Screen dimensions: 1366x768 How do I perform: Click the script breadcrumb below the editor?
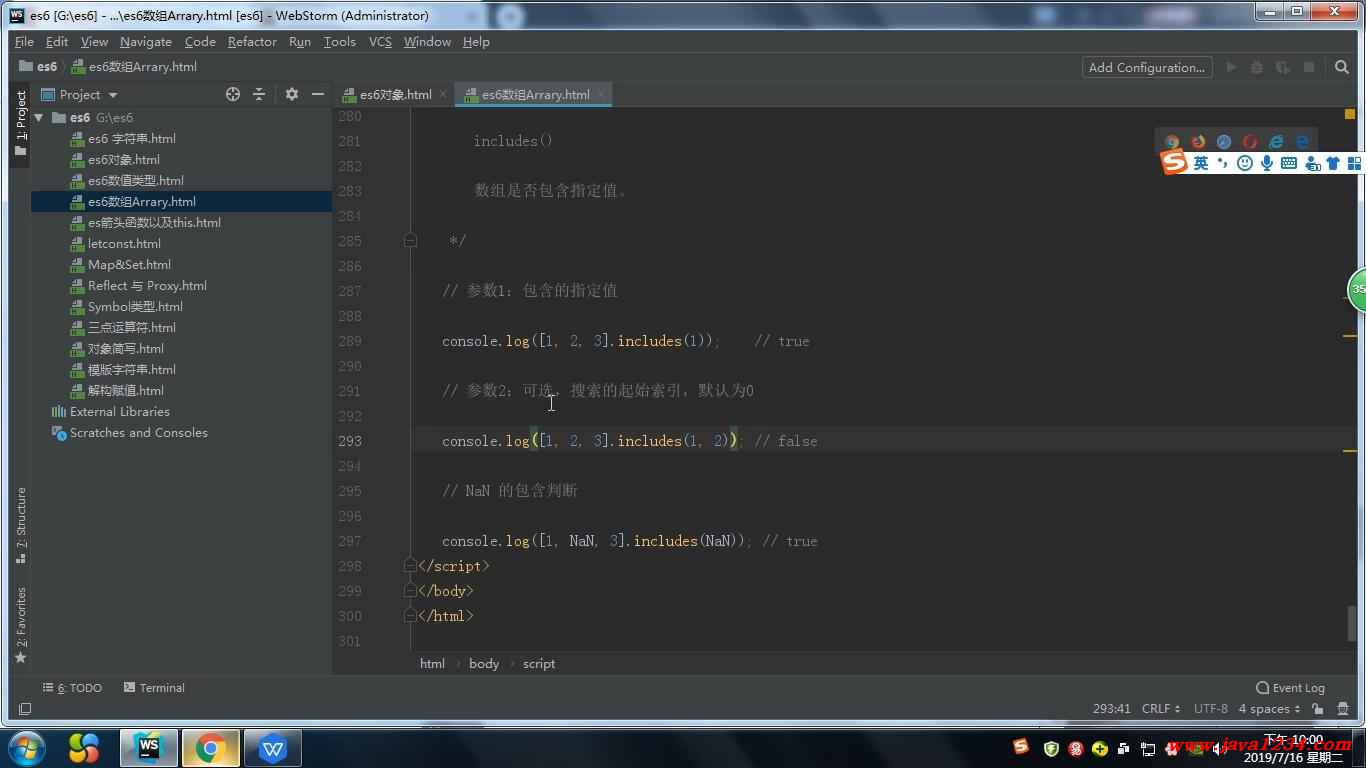click(x=538, y=663)
